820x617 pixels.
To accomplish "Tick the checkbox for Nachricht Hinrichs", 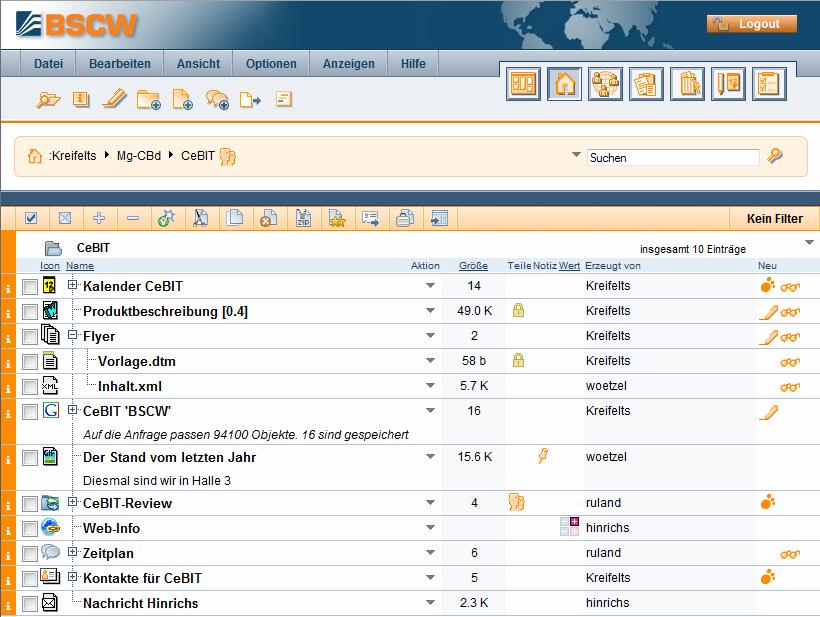I will pos(30,604).
